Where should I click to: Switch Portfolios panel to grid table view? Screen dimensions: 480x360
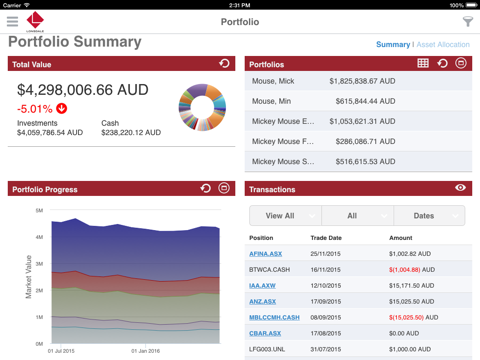[x=423, y=63]
